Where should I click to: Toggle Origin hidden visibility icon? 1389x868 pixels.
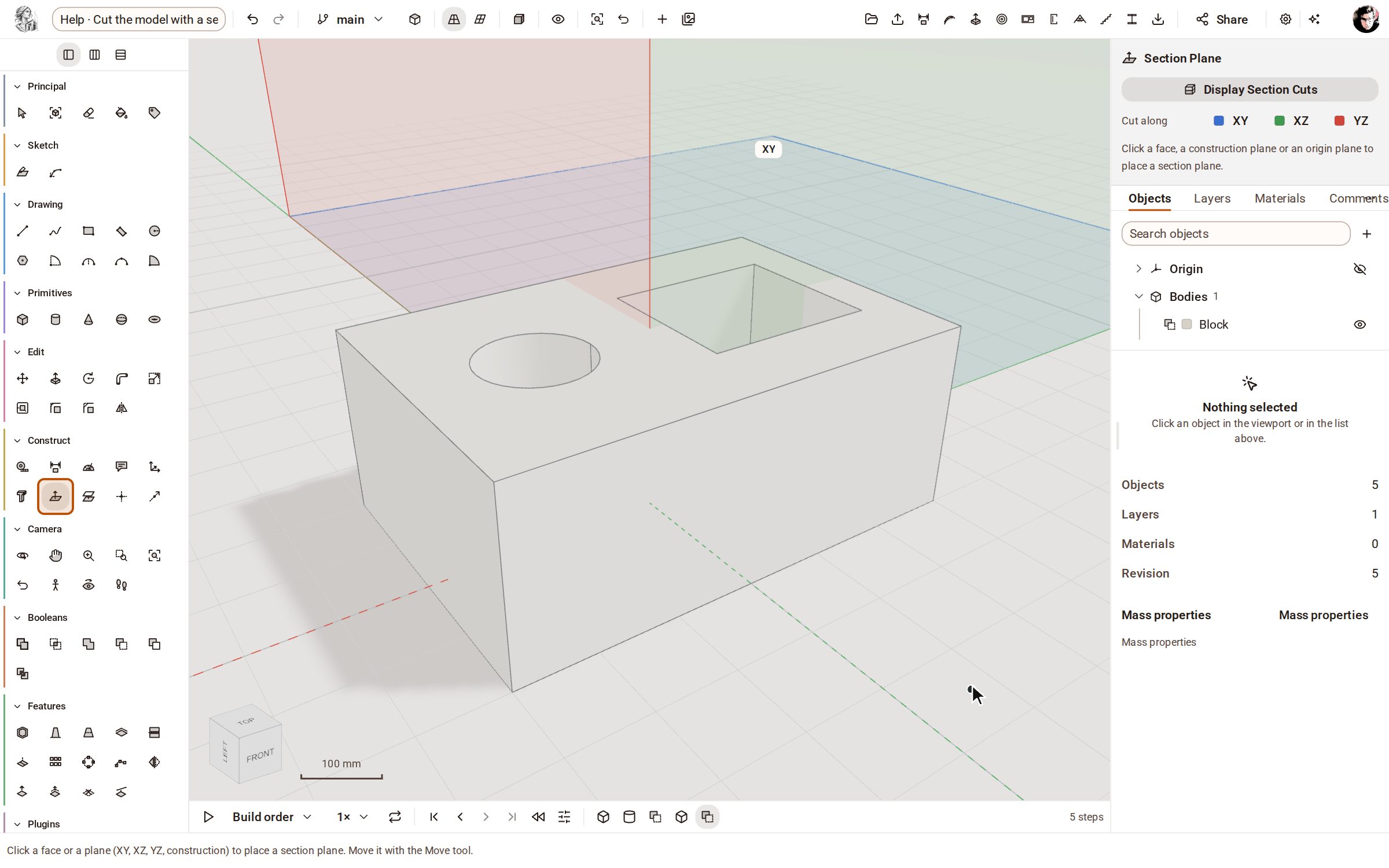(x=1360, y=269)
